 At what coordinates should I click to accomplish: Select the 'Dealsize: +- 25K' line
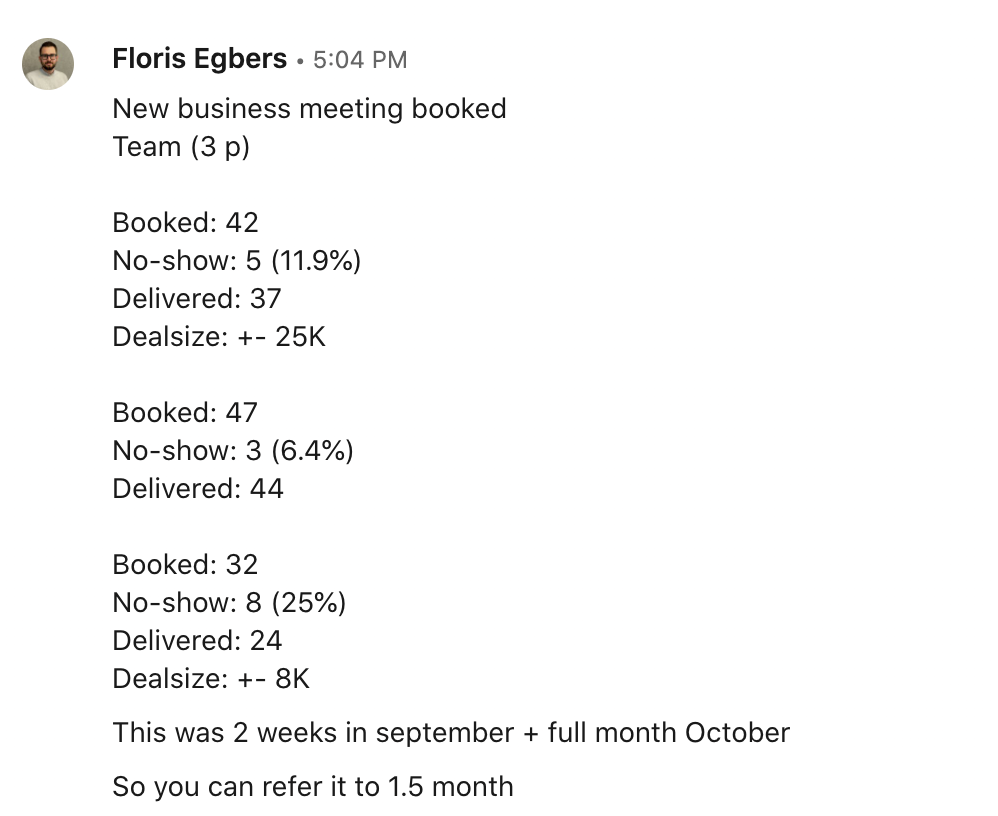tap(219, 337)
